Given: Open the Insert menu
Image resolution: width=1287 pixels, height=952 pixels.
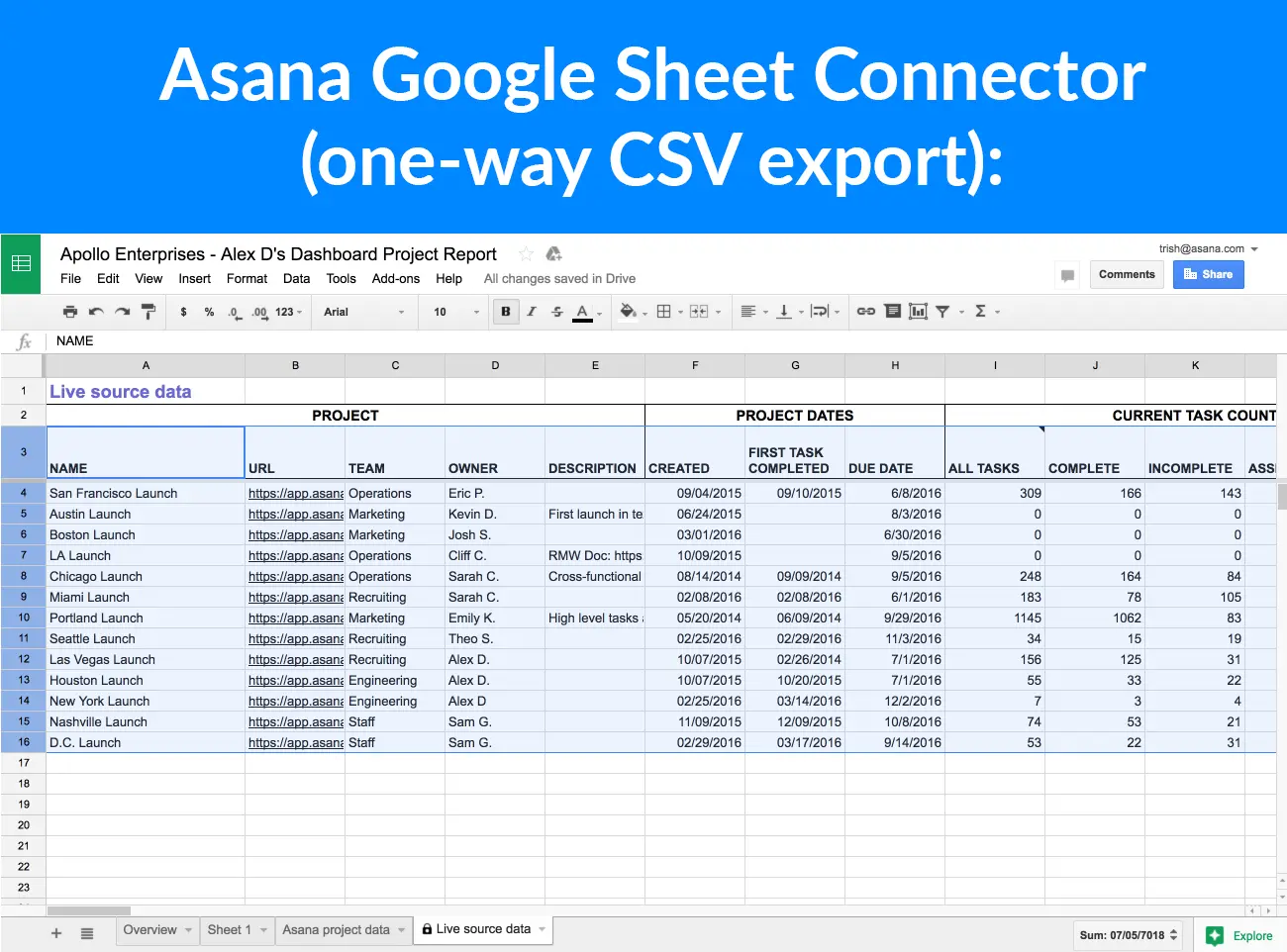Looking at the screenshot, I should 194,279.
